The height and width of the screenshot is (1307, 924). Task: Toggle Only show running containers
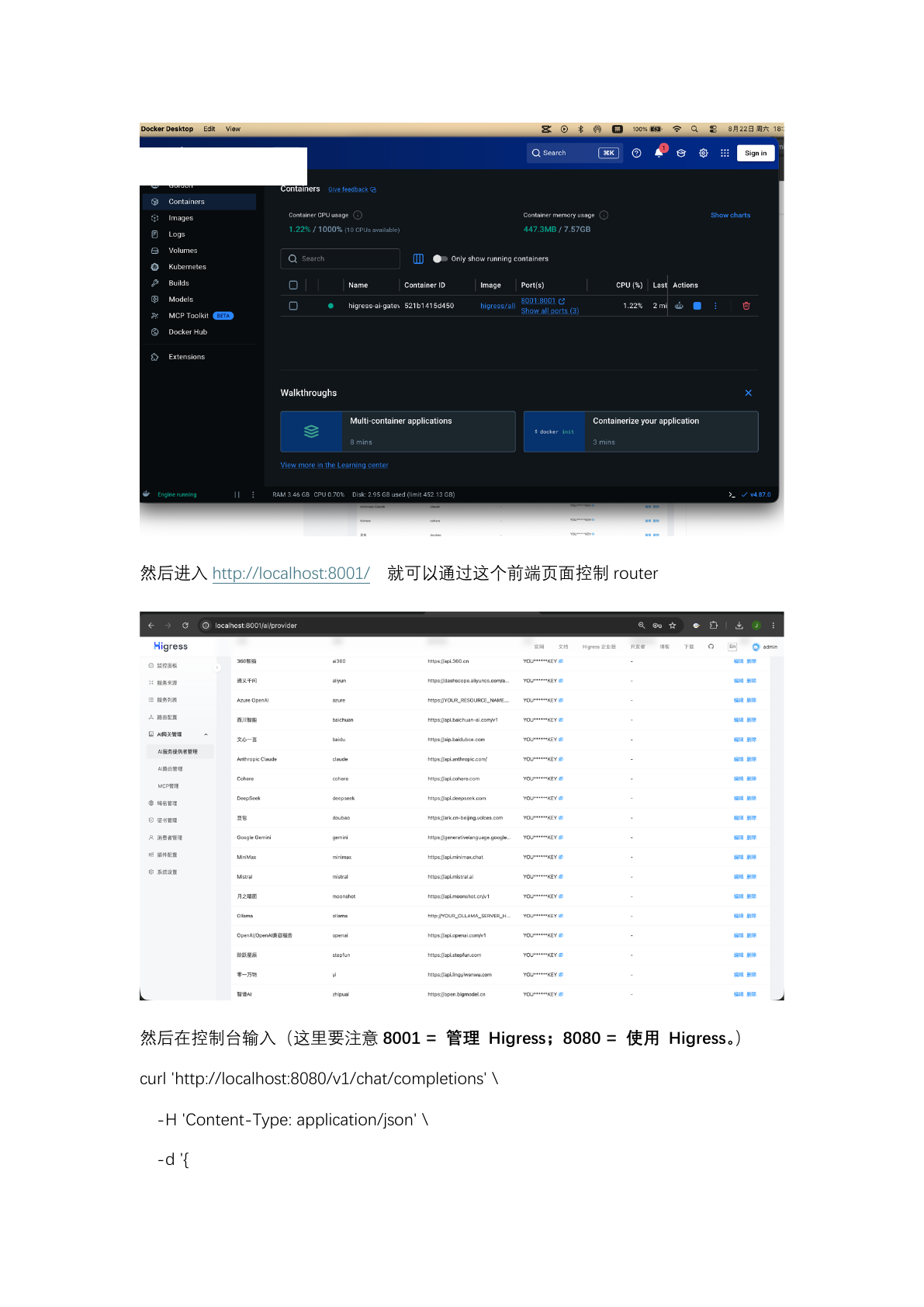(x=440, y=258)
